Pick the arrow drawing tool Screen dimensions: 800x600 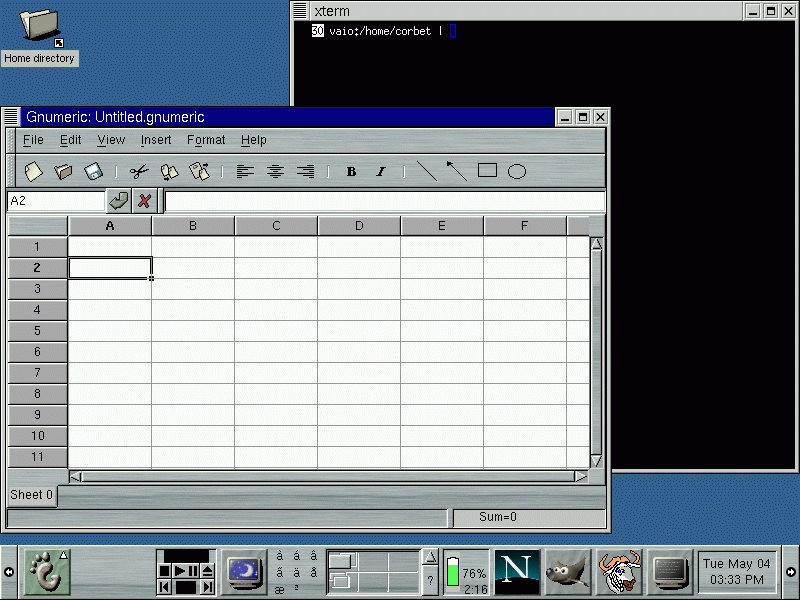pyautogui.click(x=457, y=171)
